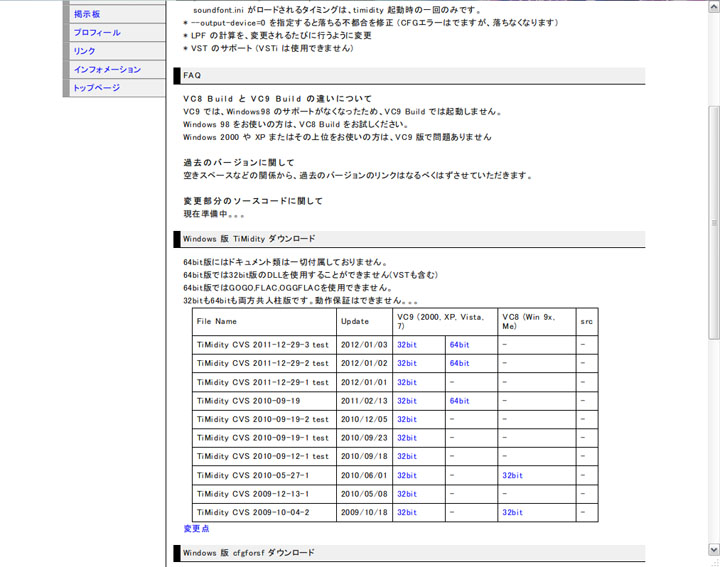This screenshot has width=720, height=567.
Task: Click the File Name column header
Action: point(264,321)
